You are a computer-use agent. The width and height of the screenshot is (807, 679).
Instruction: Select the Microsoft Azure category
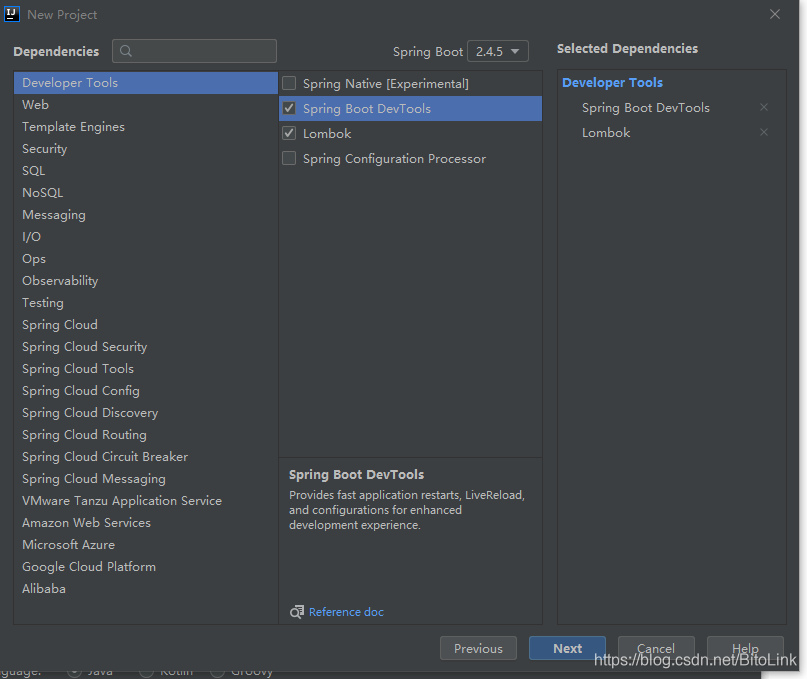(x=146, y=545)
